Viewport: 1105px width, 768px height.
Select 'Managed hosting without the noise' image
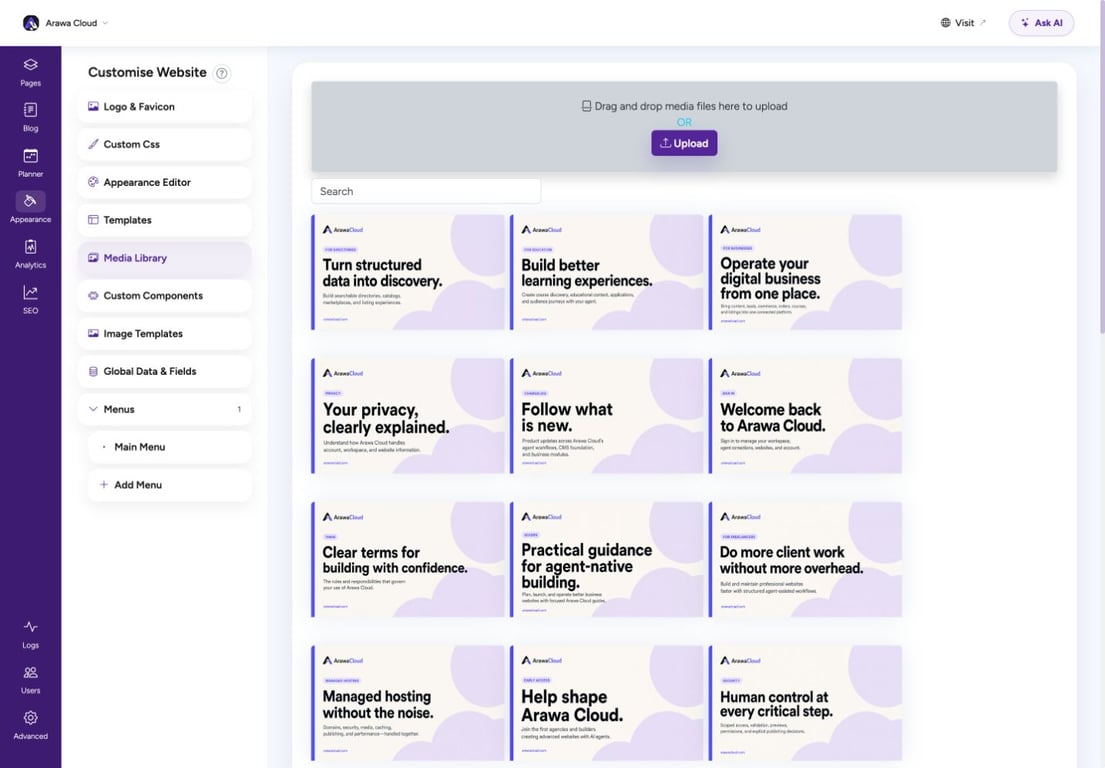[408, 703]
